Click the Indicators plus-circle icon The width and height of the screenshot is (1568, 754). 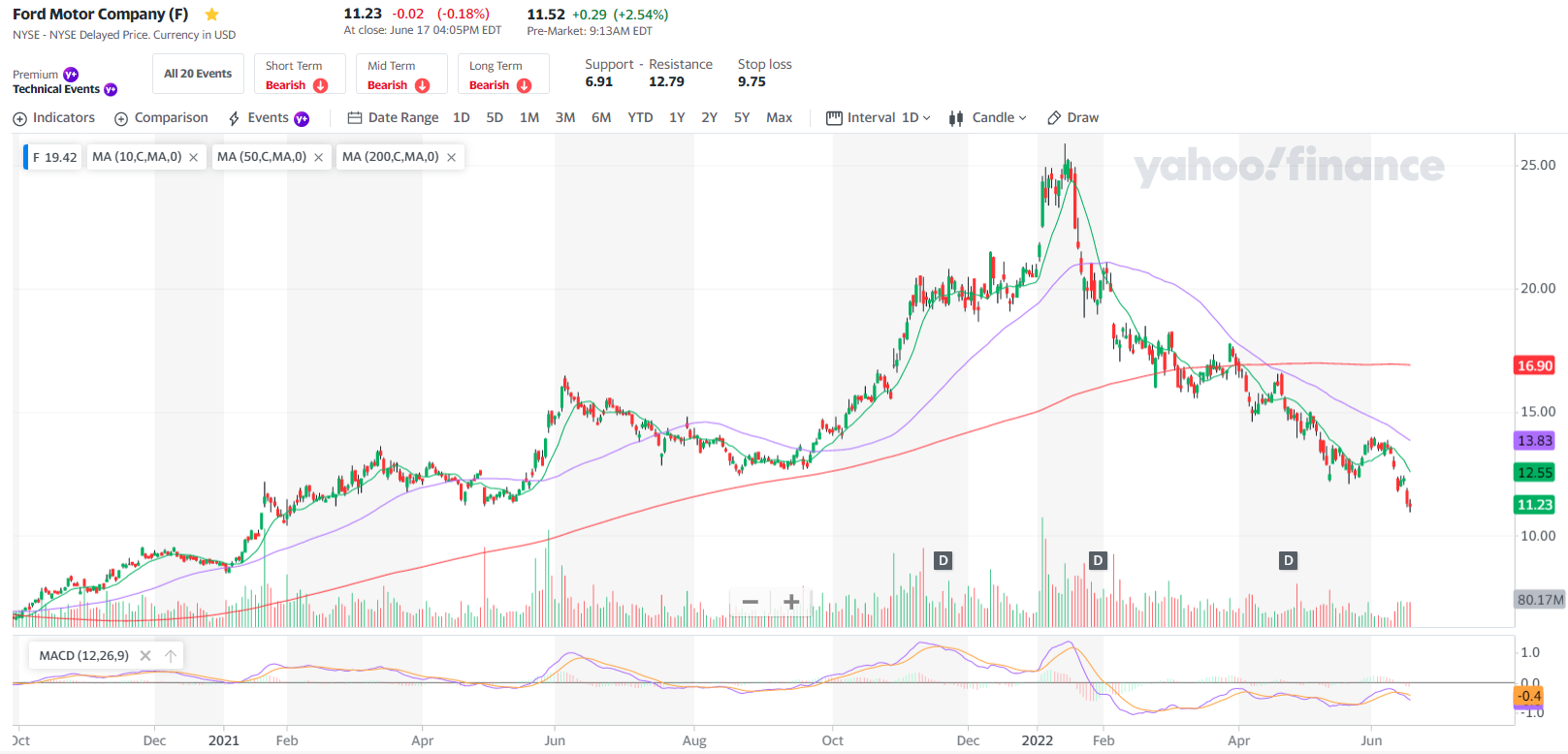tap(19, 118)
